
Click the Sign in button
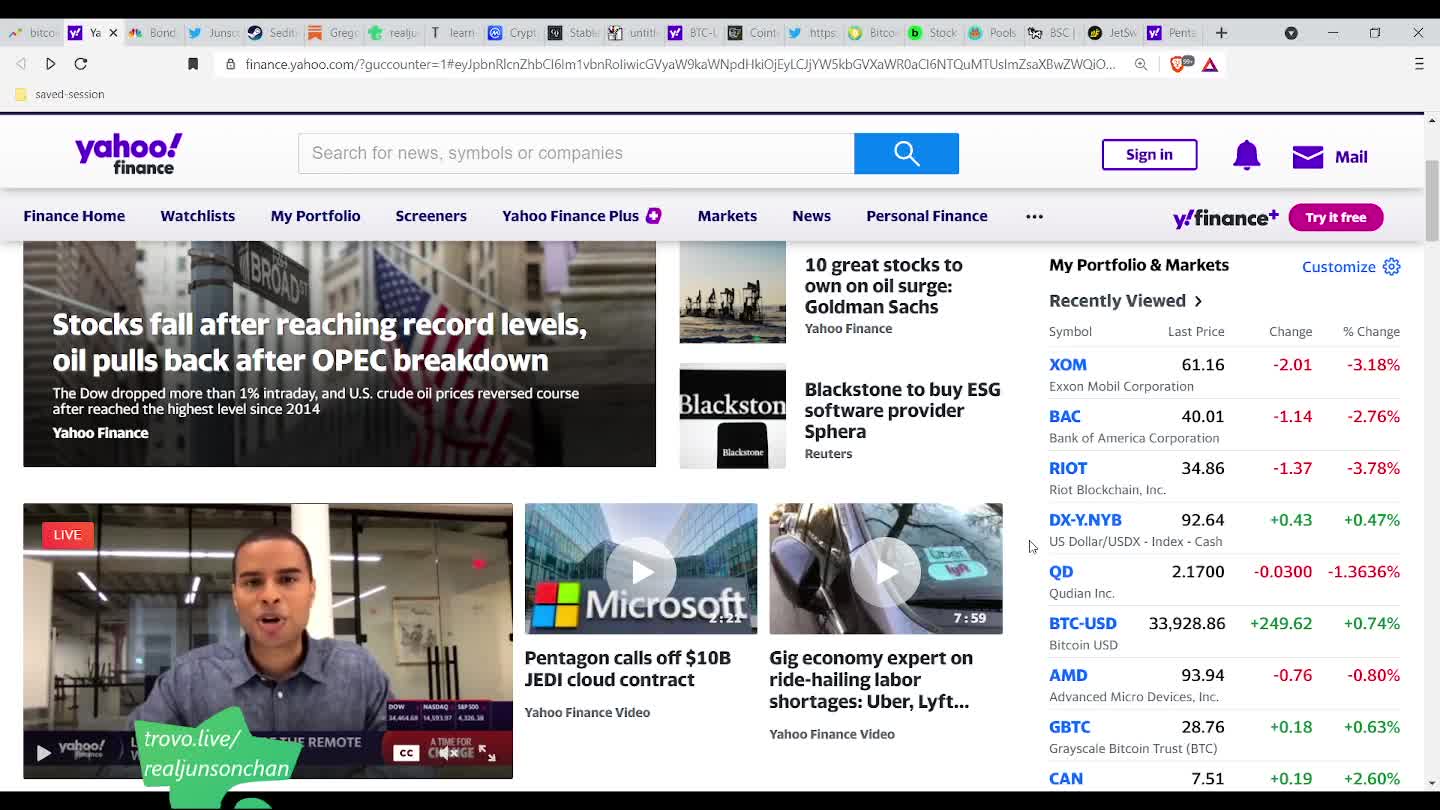pyautogui.click(x=1149, y=155)
